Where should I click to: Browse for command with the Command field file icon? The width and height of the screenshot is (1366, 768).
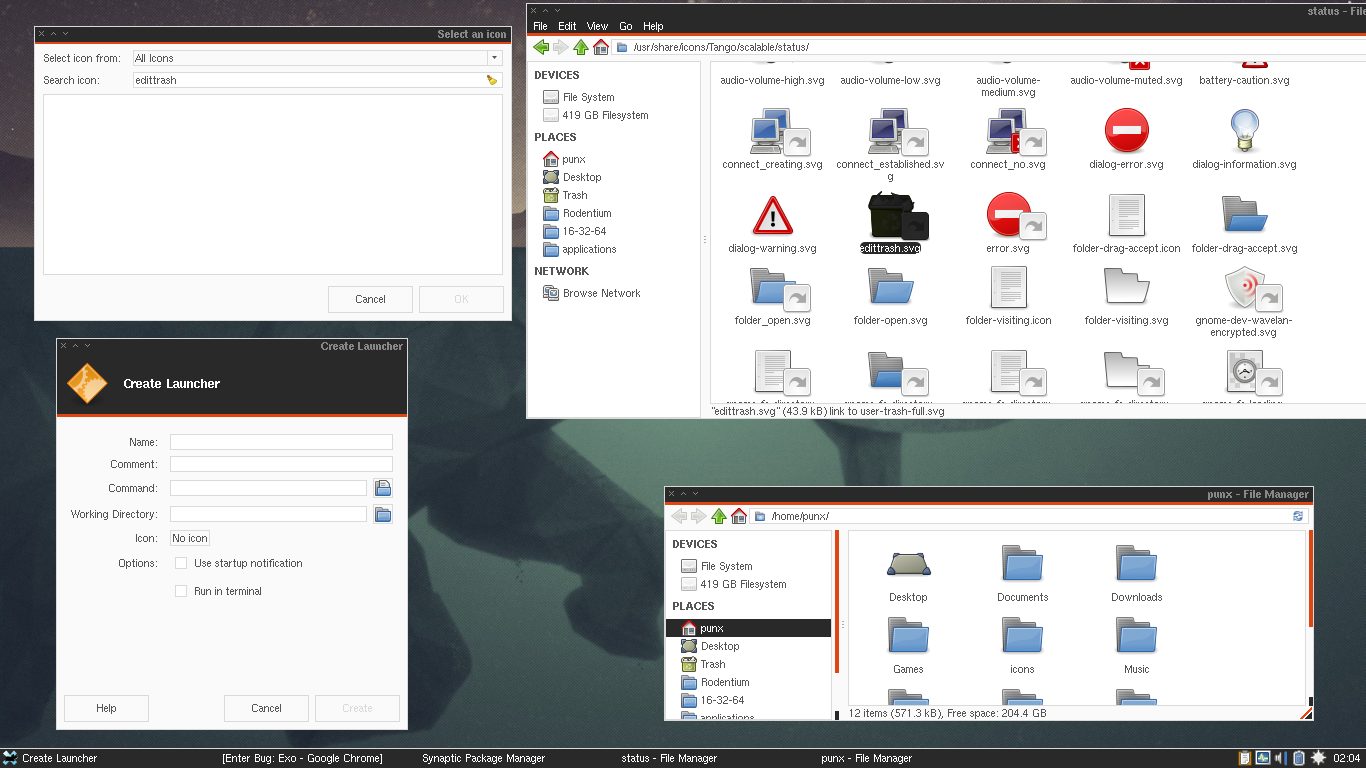click(383, 488)
